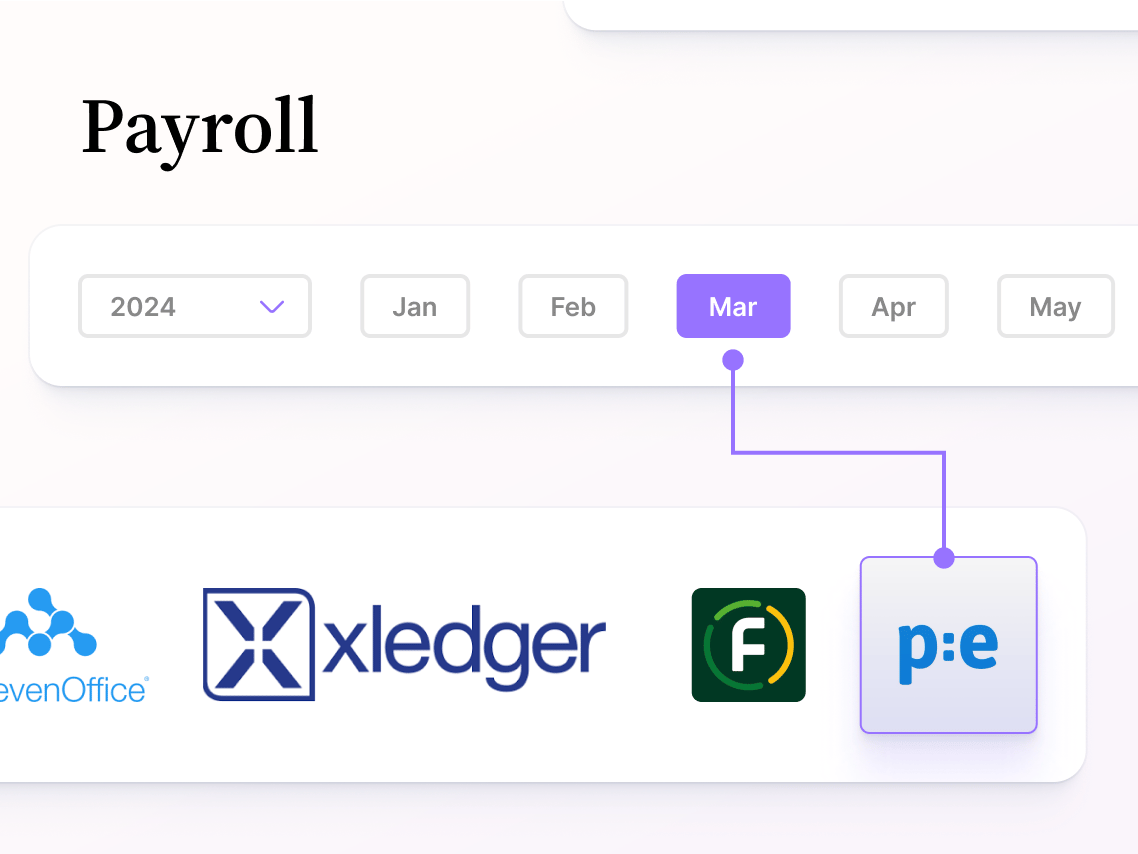Switch to the May month tab
The image size is (1138, 854).
1055,306
